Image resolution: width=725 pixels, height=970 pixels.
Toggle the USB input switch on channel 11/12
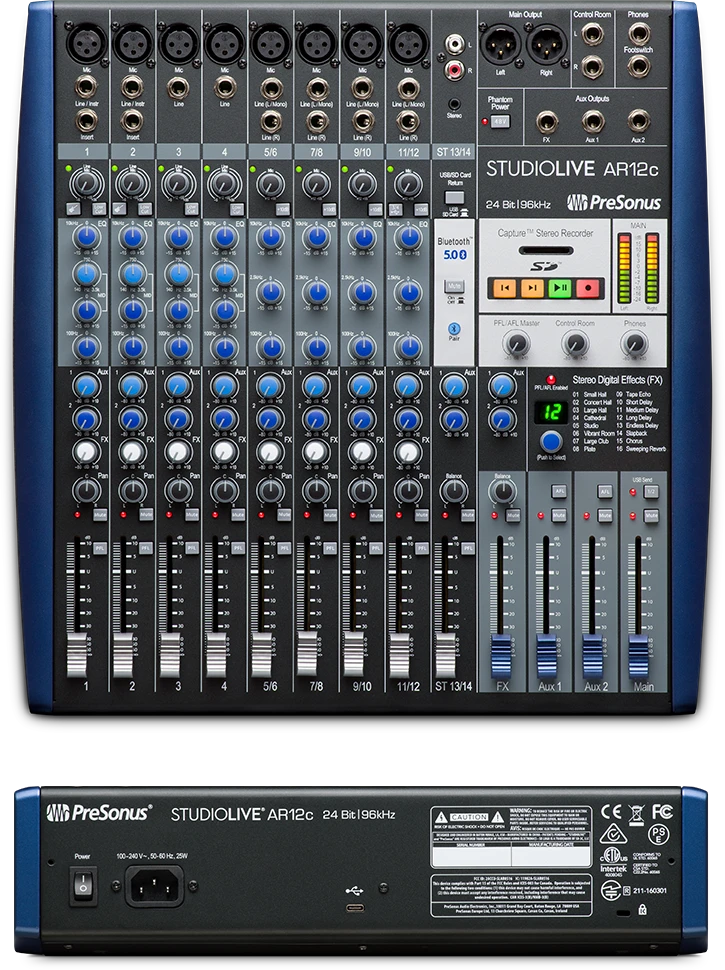point(396,209)
